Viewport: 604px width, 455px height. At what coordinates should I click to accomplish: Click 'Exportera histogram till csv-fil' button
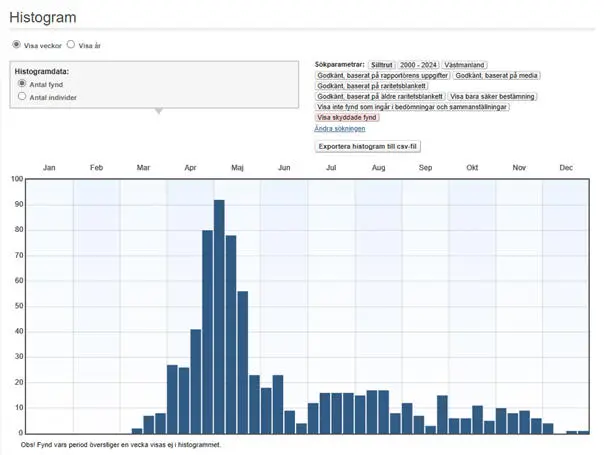coord(369,146)
